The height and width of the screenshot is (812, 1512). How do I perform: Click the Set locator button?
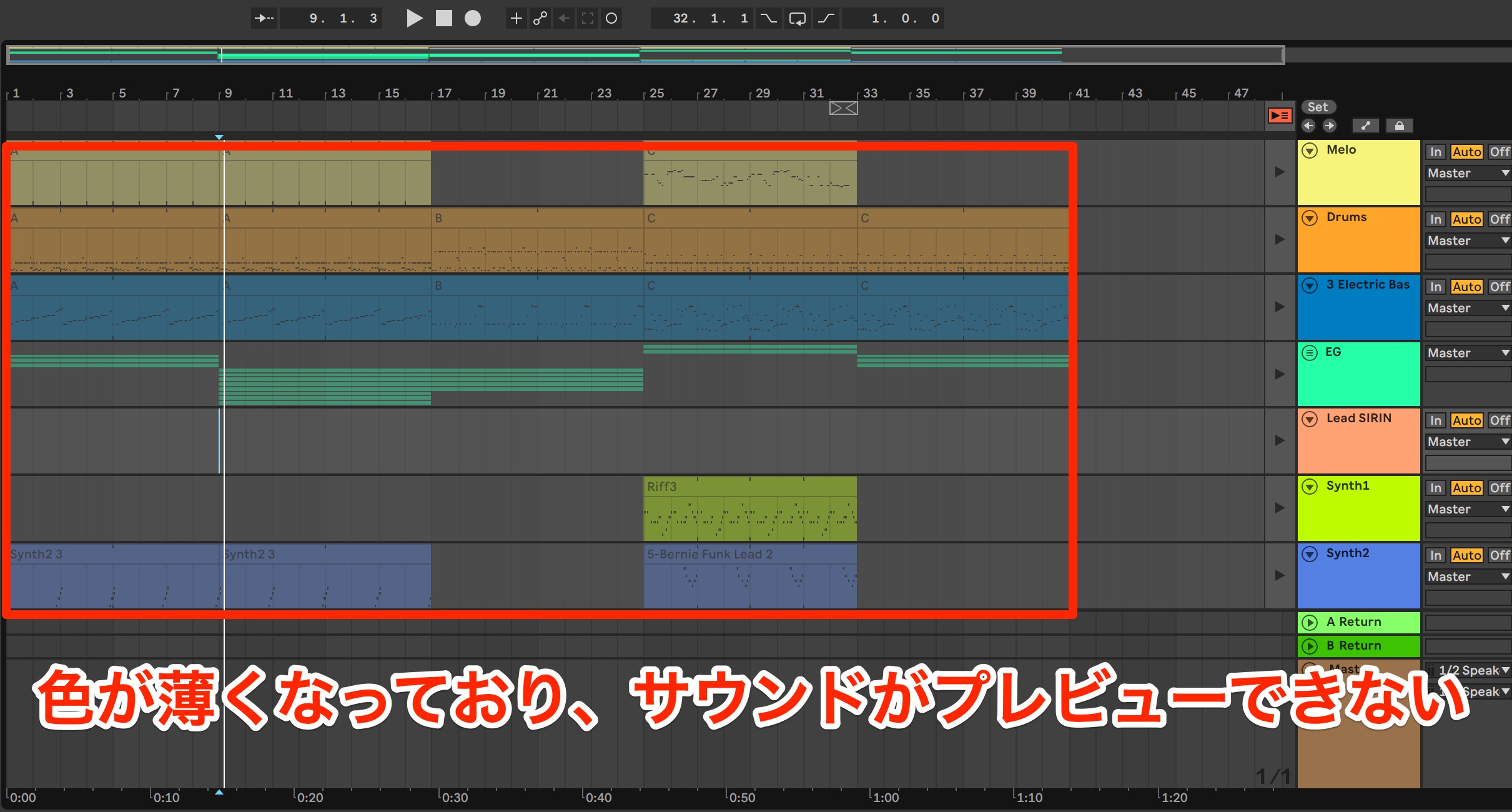click(x=1318, y=107)
